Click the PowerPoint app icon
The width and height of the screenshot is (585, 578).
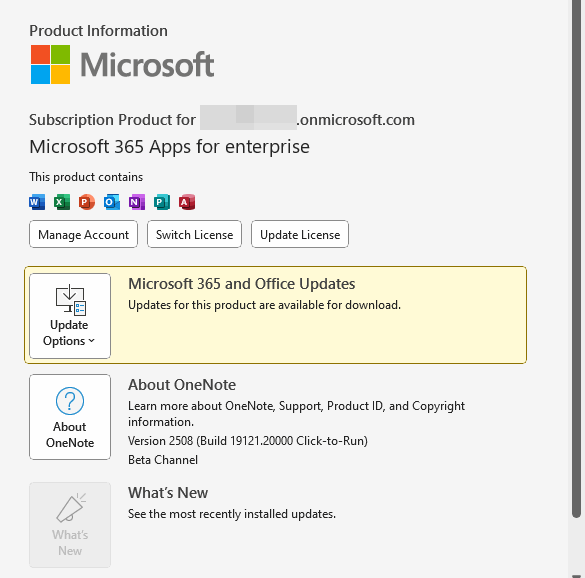pyautogui.click(x=87, y=202)
